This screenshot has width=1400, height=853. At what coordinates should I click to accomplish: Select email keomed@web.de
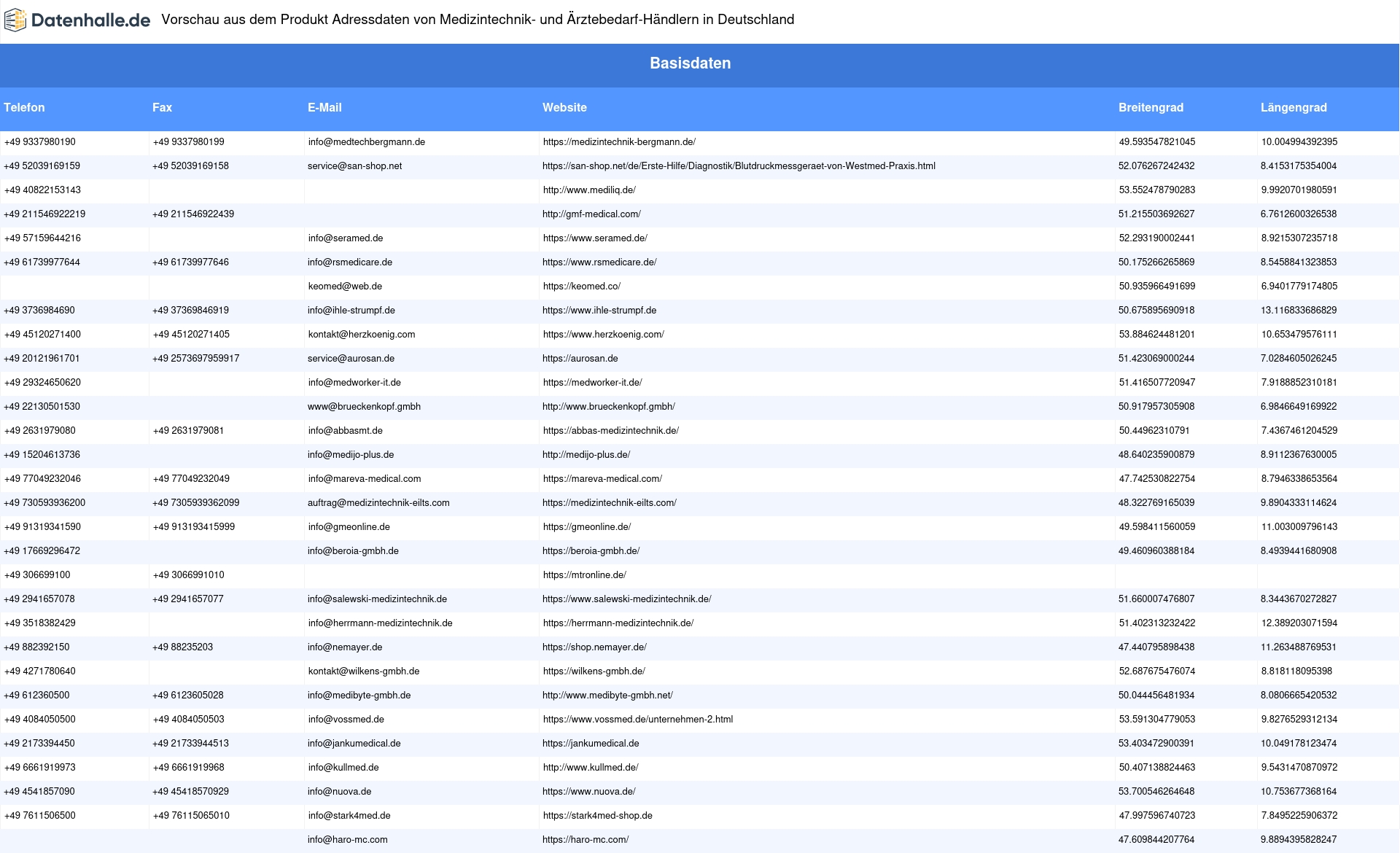click(x=345, y=287)
